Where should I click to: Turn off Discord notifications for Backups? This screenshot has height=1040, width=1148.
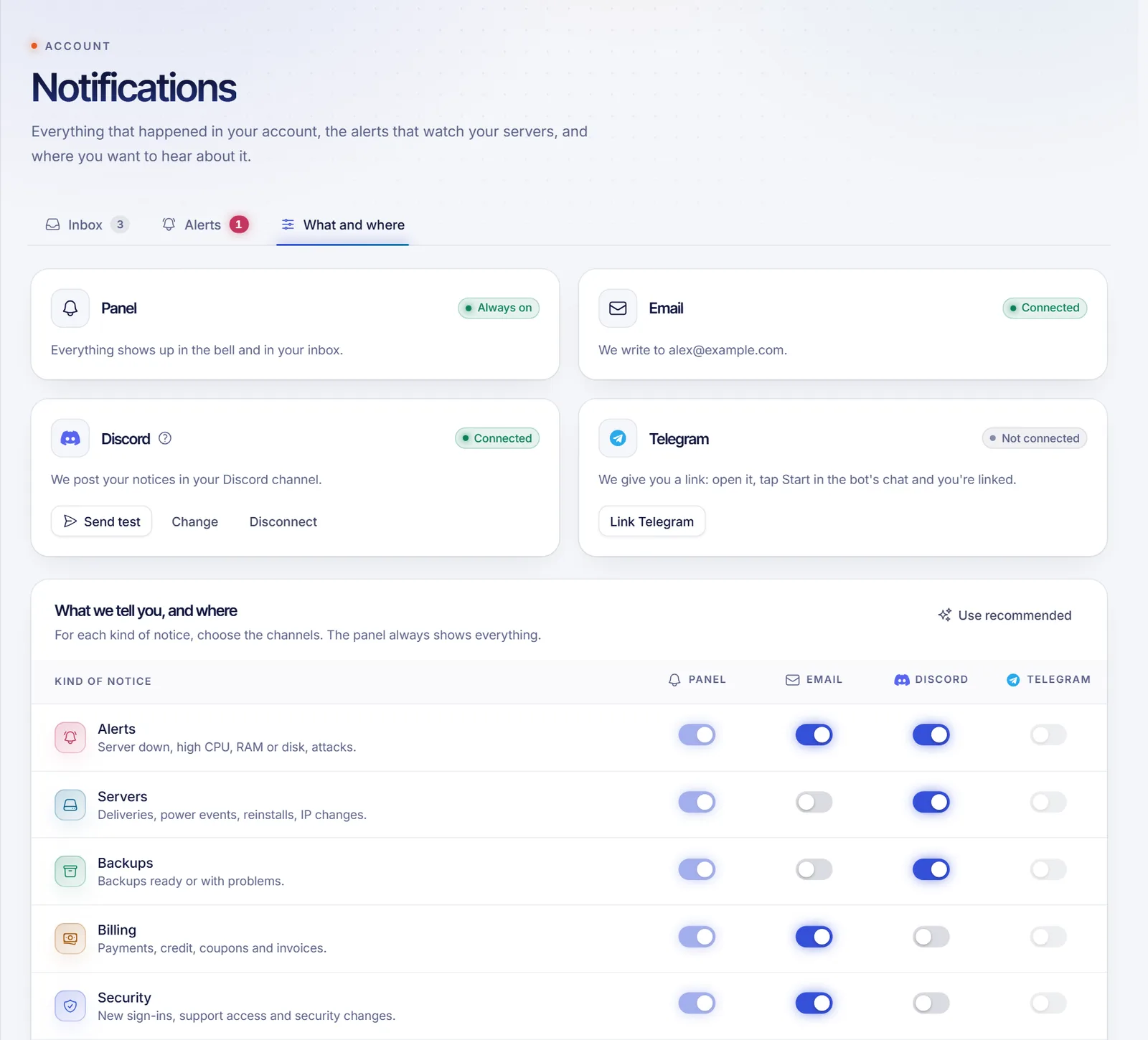(x=931, y=869)
